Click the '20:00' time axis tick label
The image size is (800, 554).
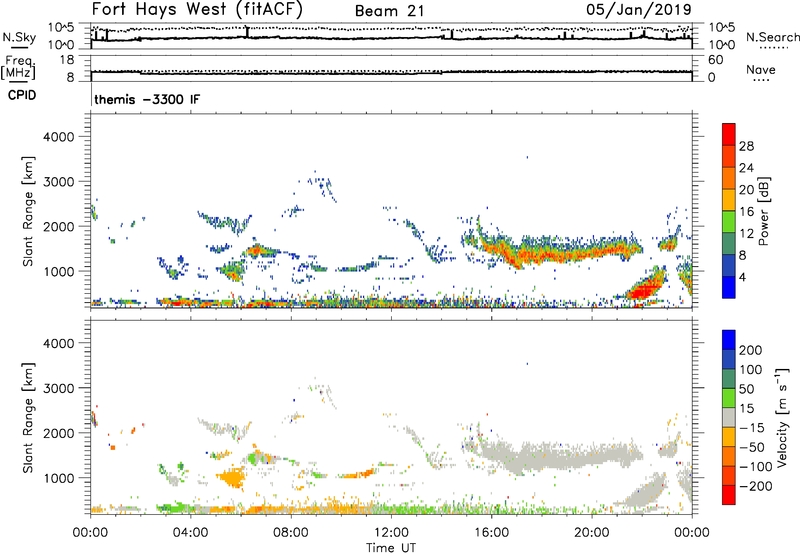pyautogui.click(x=591, y=533)
